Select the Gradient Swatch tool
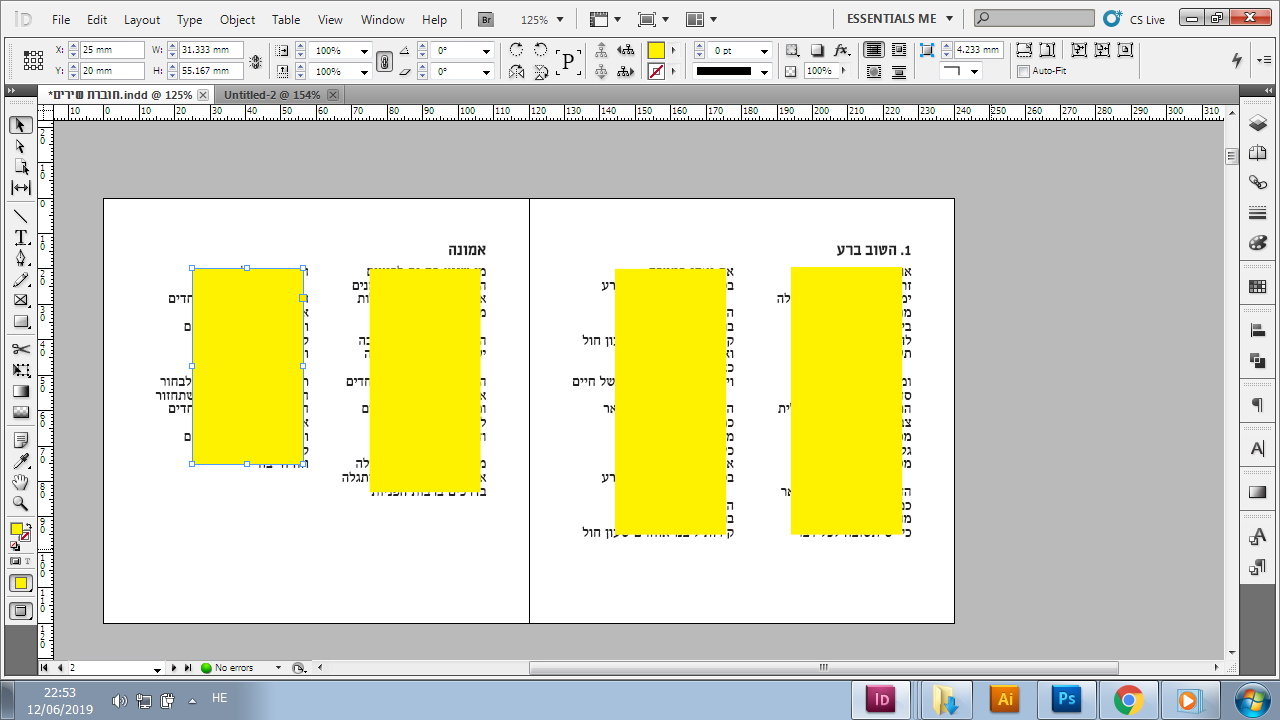The width and height of the screenshot is (1280, 720). tap(20, 392)
